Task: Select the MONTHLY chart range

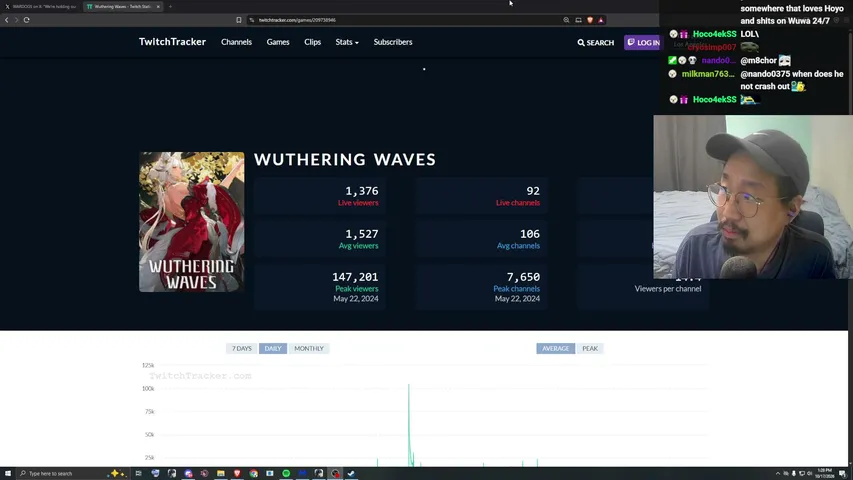Action: 308,348
